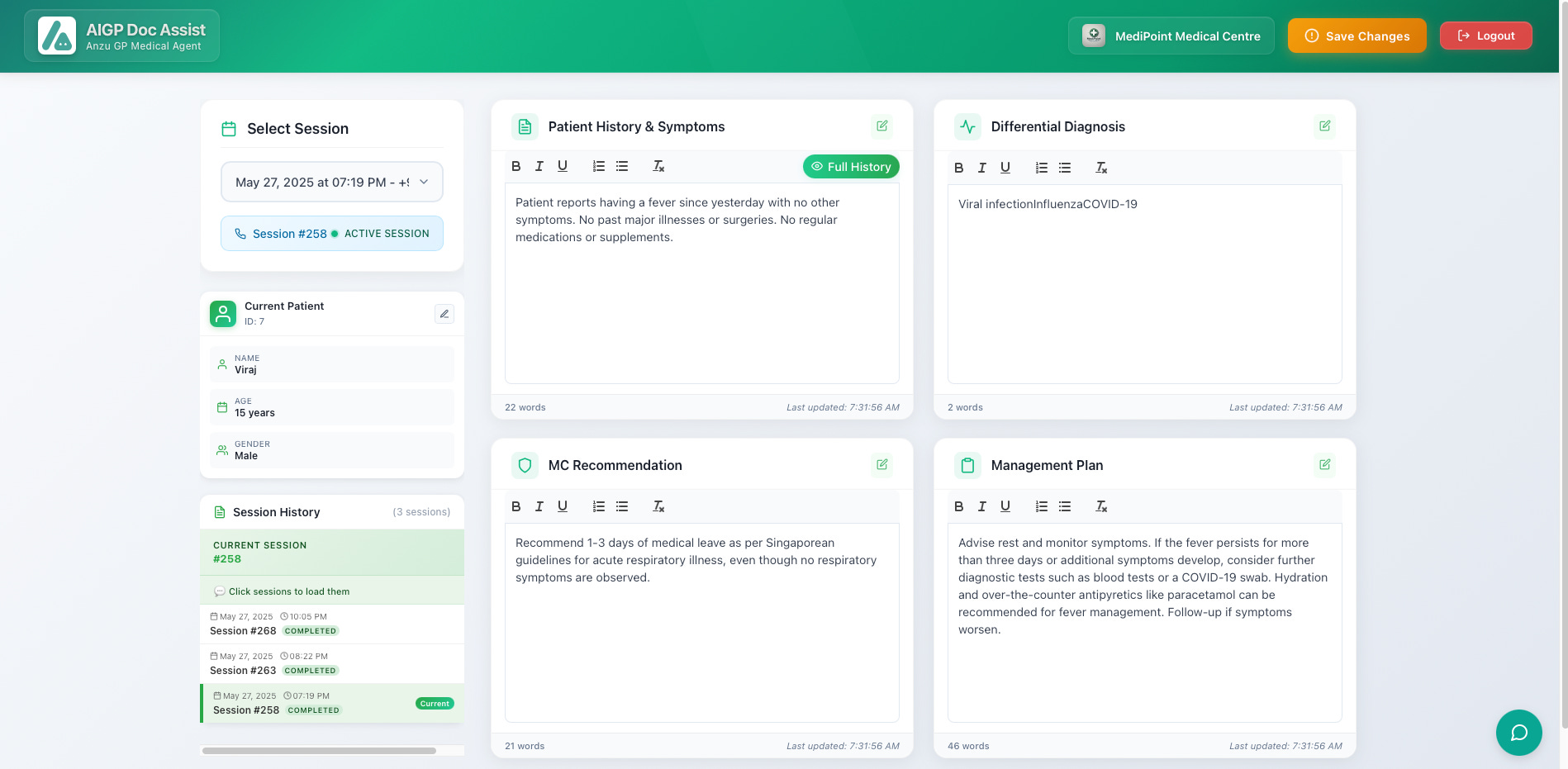
Task: Clear formatting in MC Recommendation editor
Action: (658, 506)
